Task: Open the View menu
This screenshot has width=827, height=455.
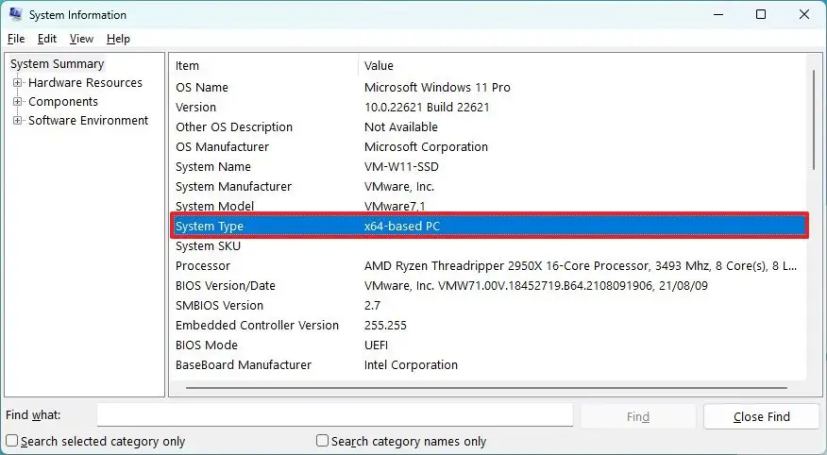Action: click(81, 38)
